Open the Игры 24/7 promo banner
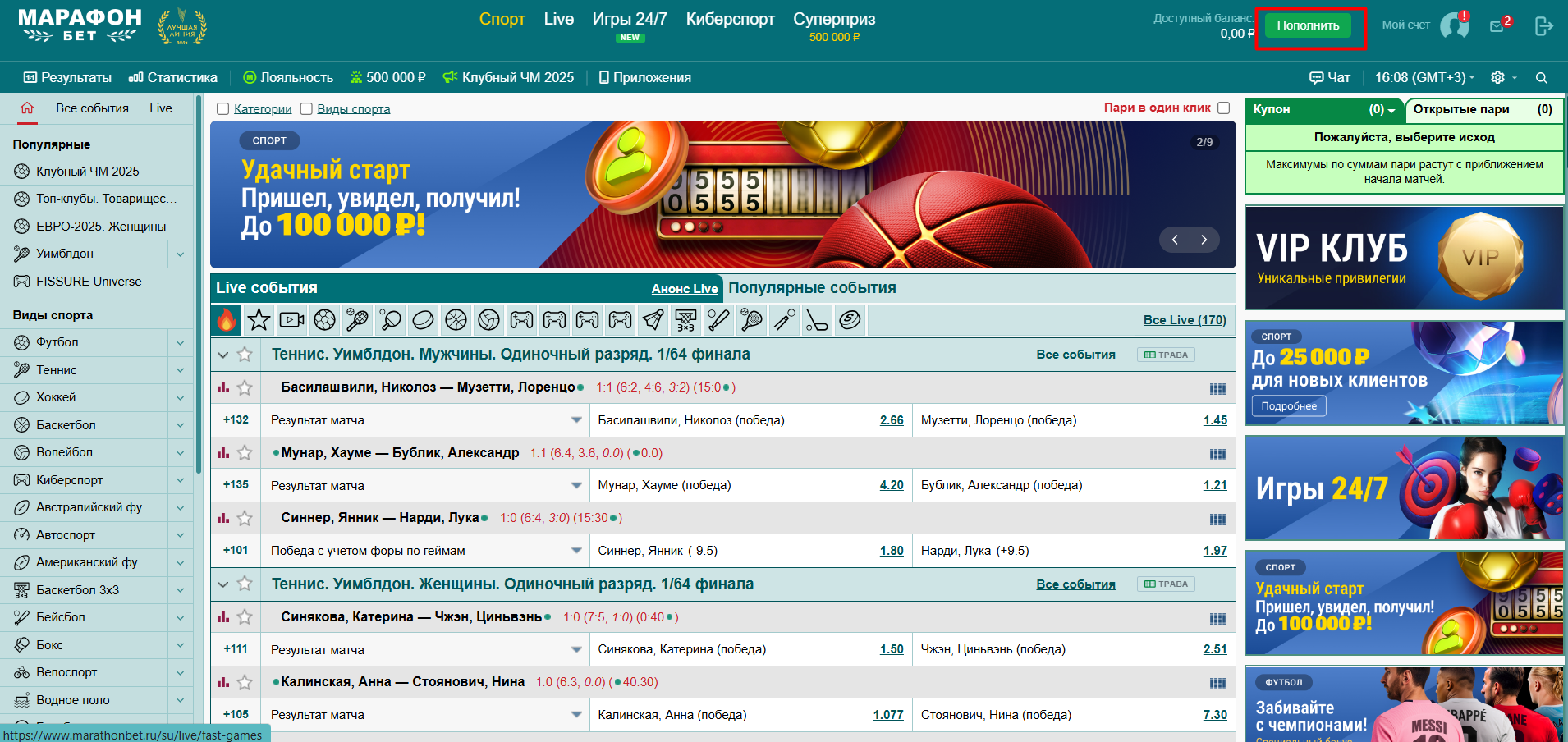The image size is (1568, 742). click(x=1404, y=488)
